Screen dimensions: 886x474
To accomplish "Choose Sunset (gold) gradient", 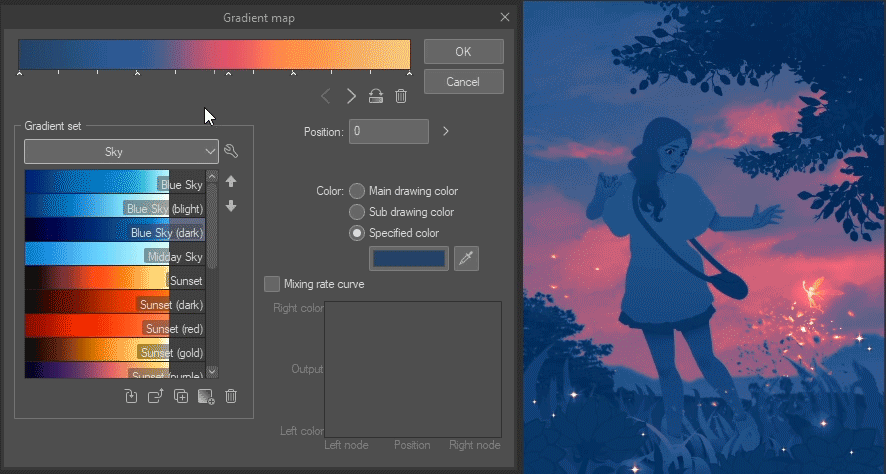I will click(115, 350).
